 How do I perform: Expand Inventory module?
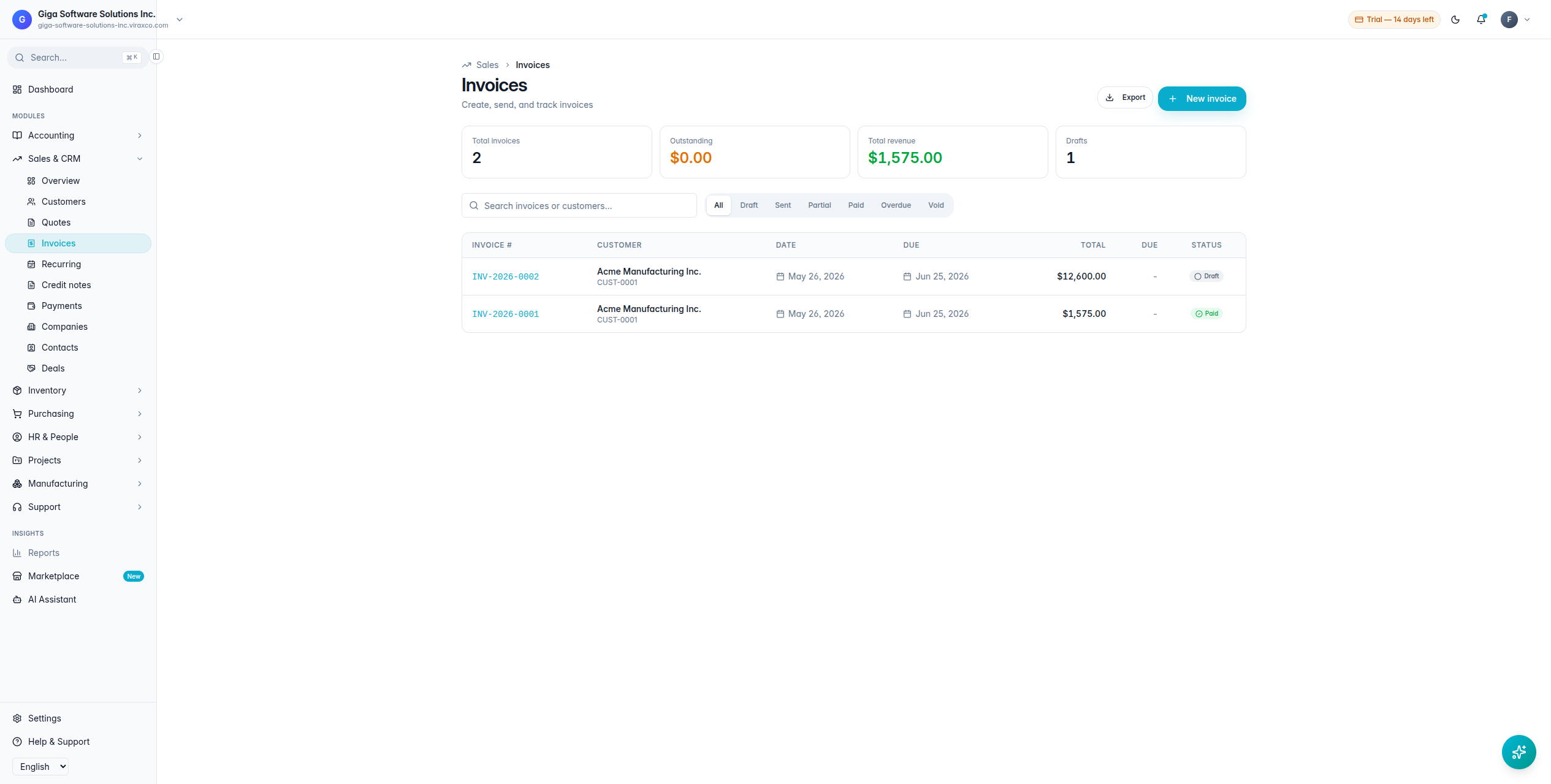(x=78, y=390)
